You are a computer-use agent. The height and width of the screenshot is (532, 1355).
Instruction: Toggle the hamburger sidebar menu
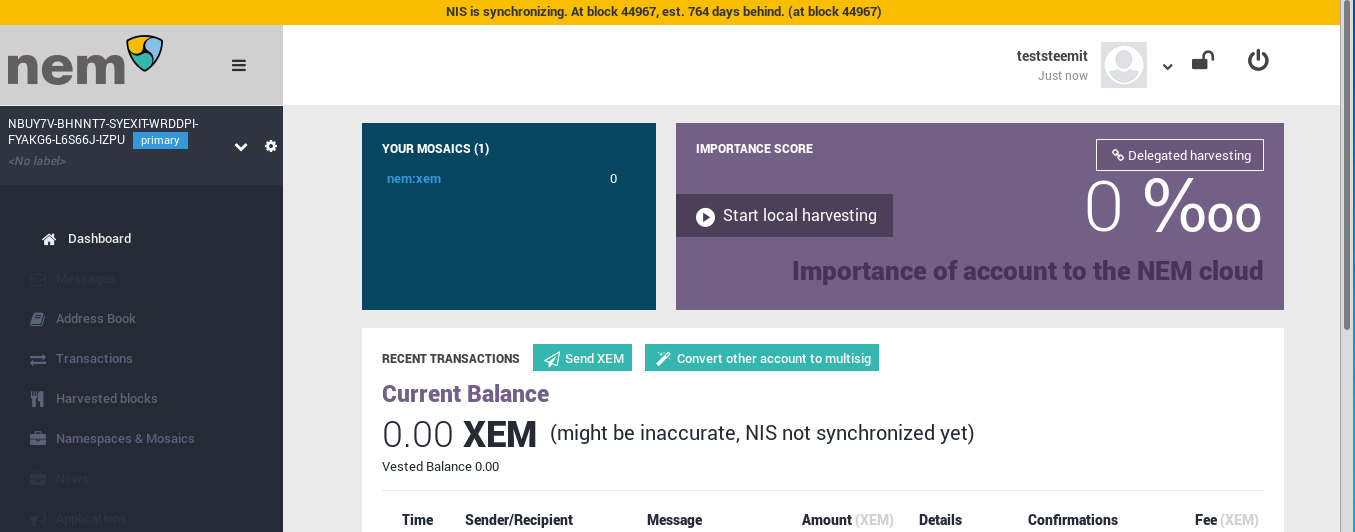coord(239,65)
